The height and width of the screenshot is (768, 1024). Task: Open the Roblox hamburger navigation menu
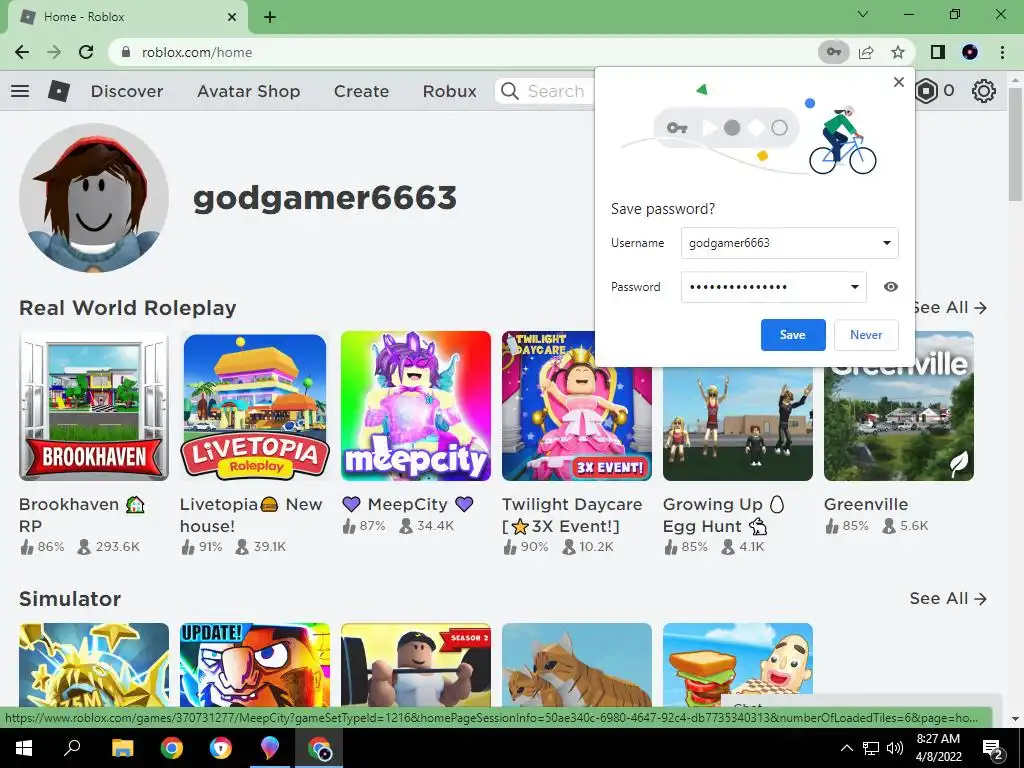(x=20, y=91)
